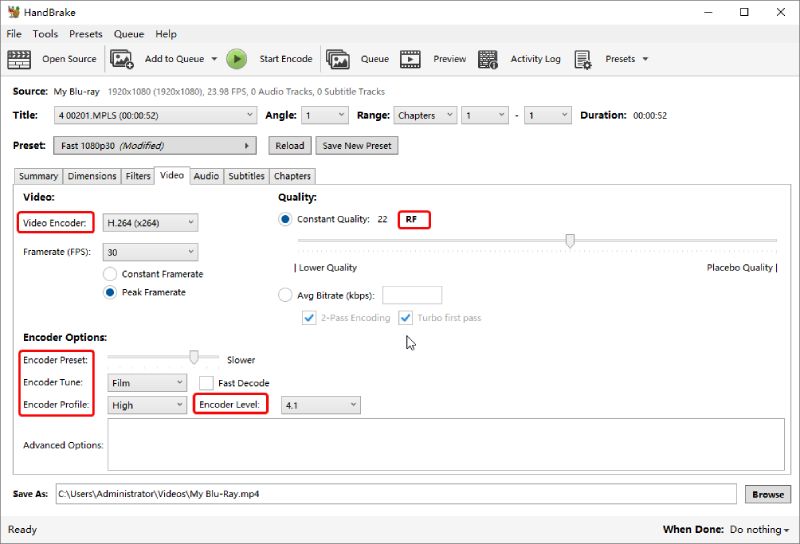Select the Peak Framerate radio button
The width and height of the screenshot is (800, 544).
coord(110,292)
